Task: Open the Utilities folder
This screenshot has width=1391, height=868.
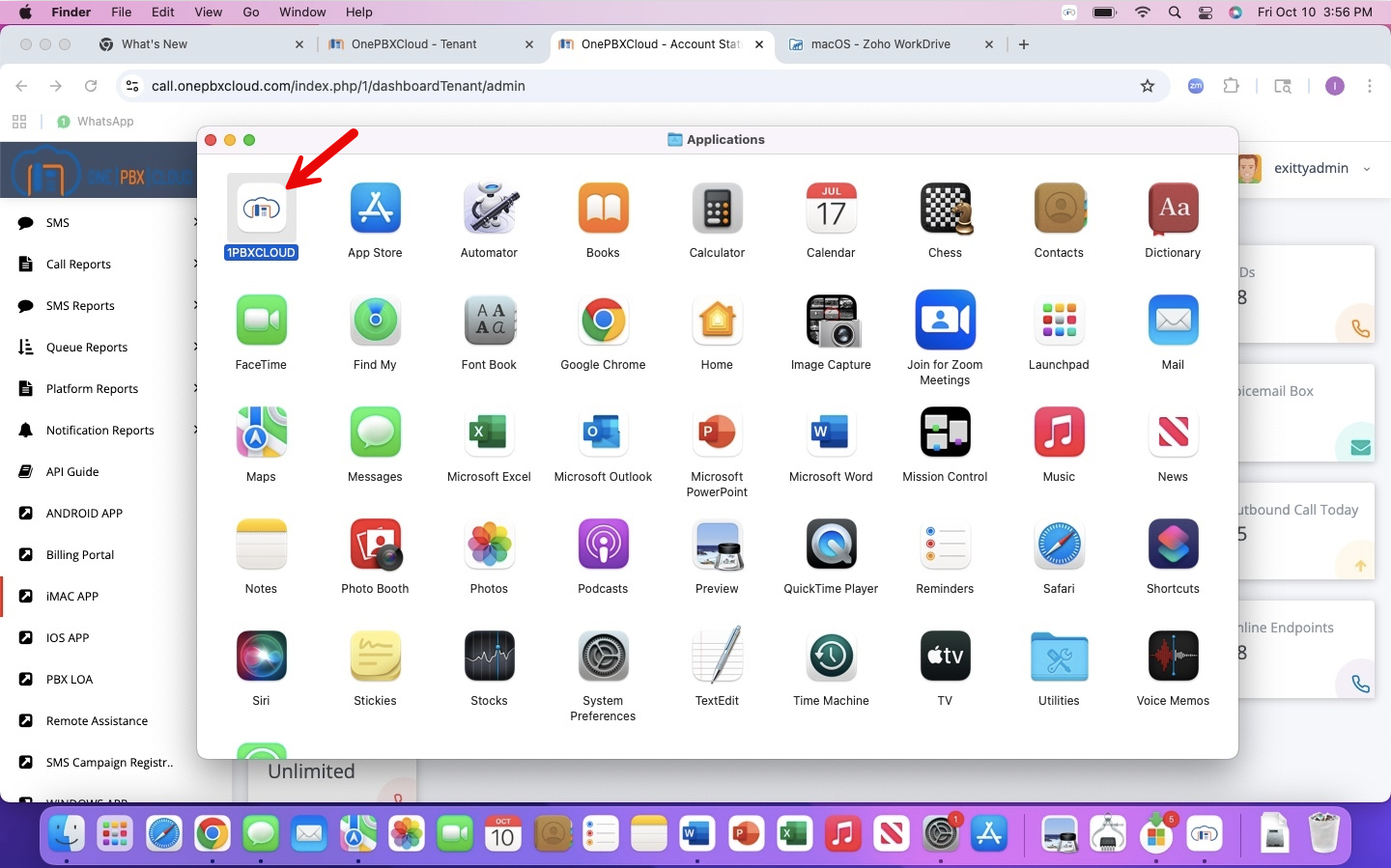Action: (1059, 657)
